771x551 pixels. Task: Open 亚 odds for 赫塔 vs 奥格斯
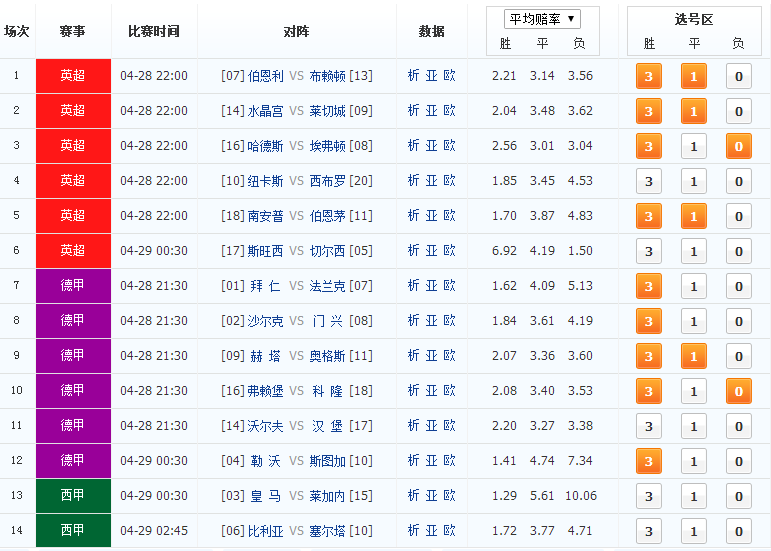click(x=431, y=355)
